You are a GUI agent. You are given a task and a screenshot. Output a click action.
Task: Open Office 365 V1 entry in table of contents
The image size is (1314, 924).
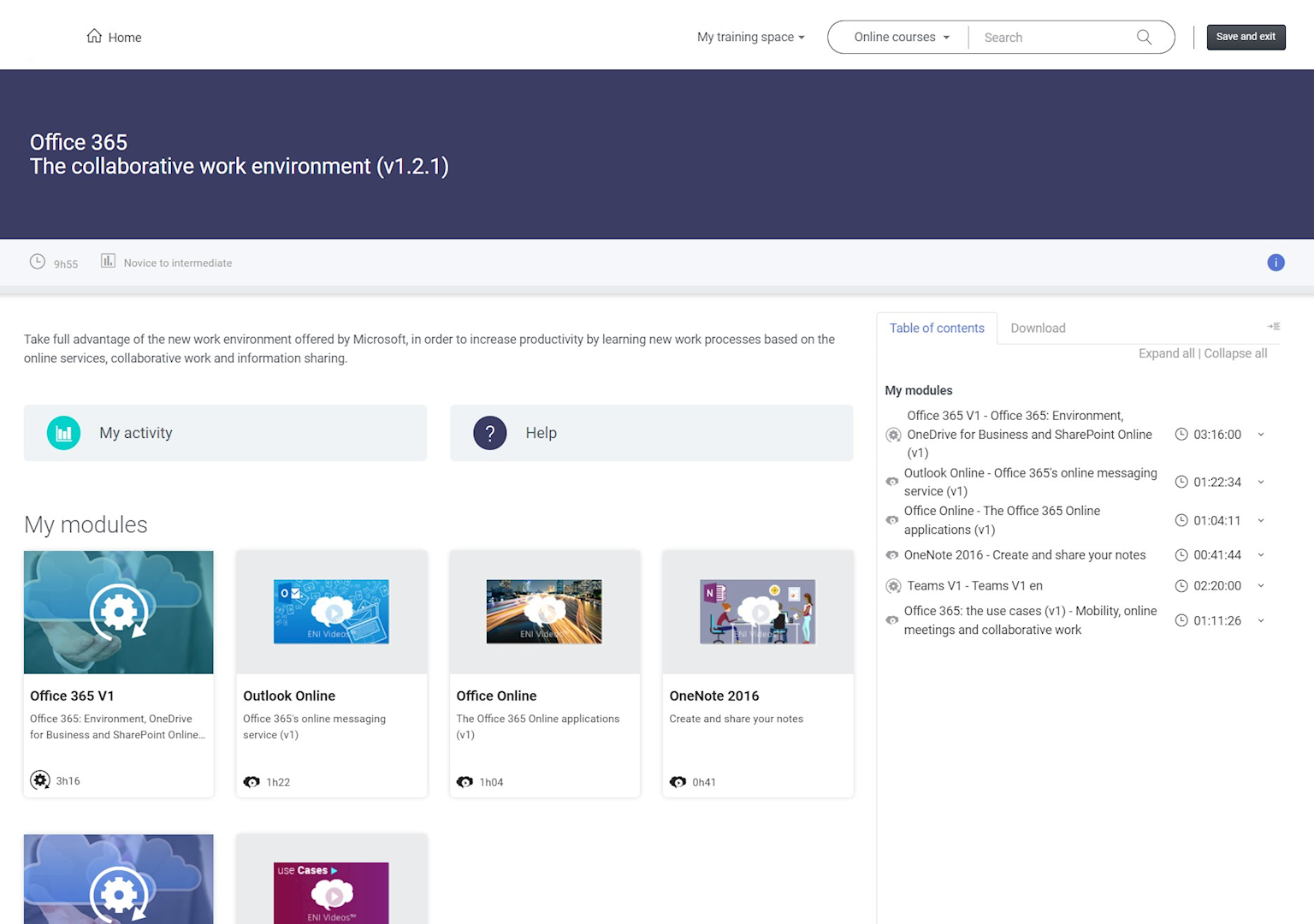pos(1030,435)
